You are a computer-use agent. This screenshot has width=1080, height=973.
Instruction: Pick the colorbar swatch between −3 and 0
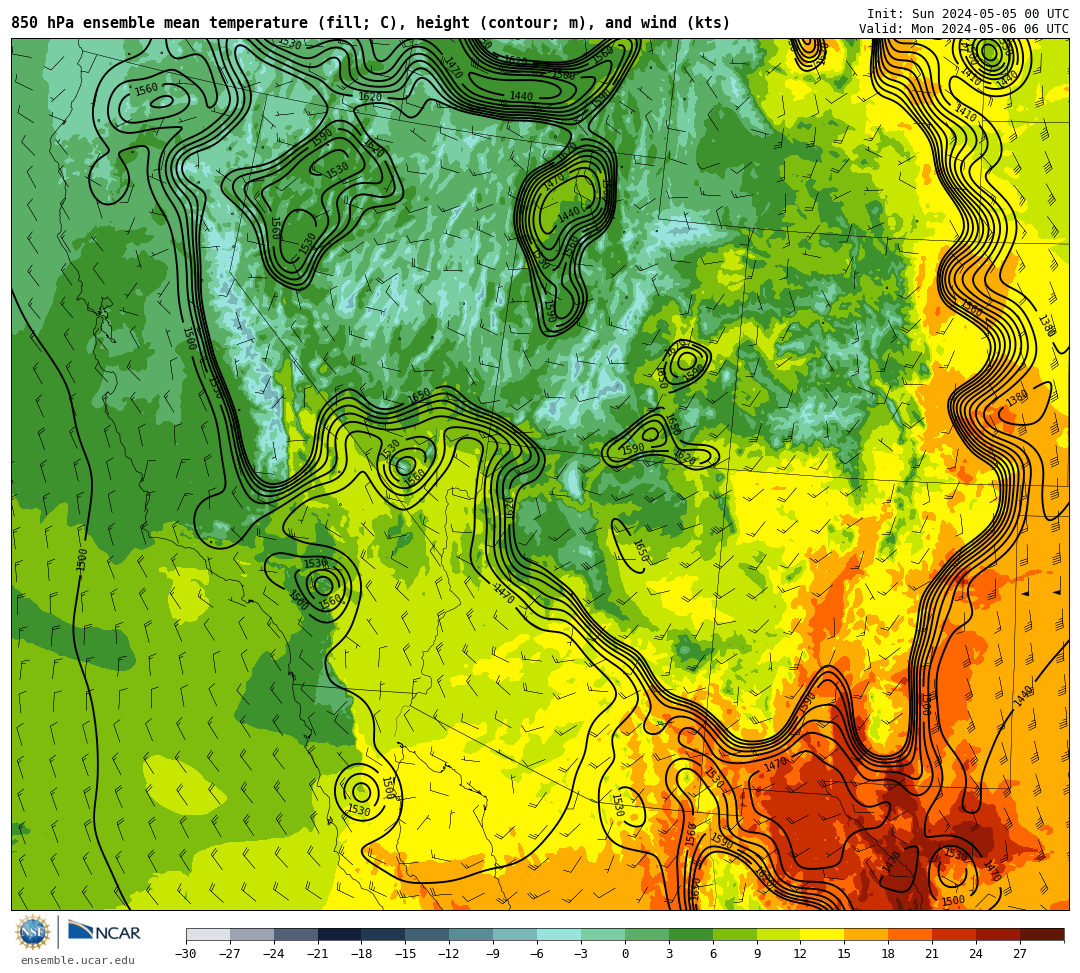[603, 934]
